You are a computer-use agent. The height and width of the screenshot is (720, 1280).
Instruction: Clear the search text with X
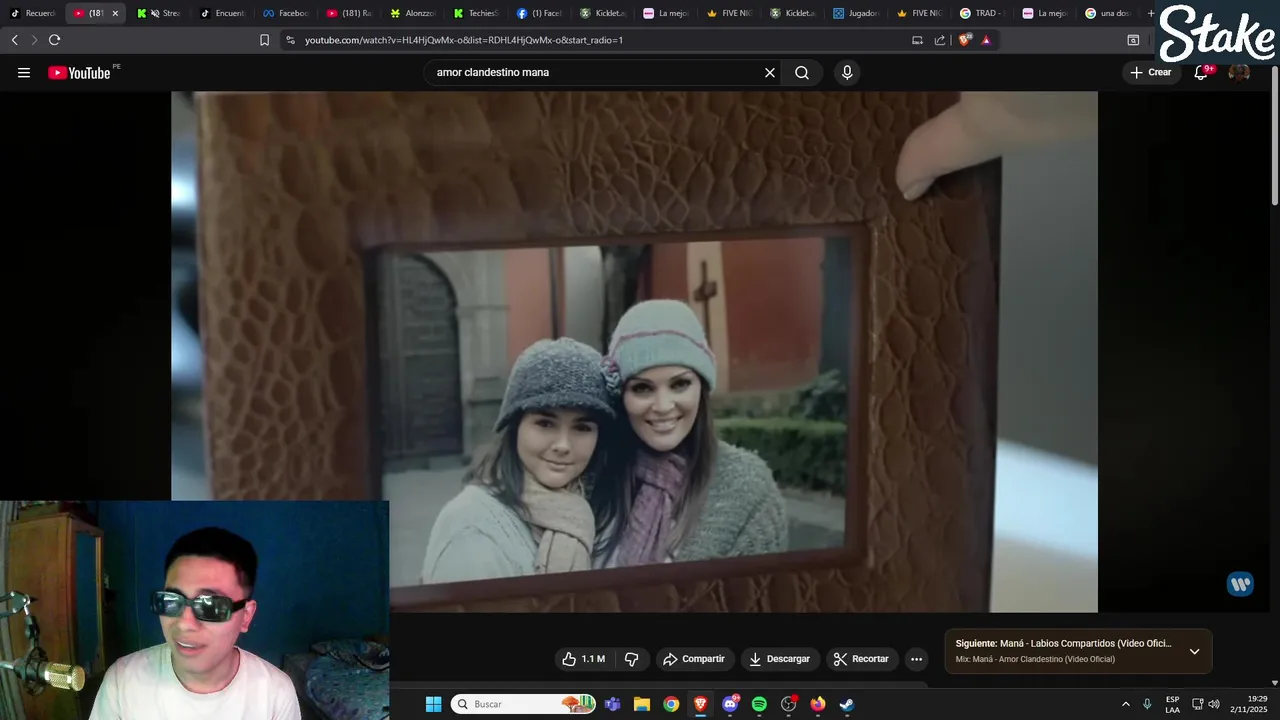(x=770, y=72)
